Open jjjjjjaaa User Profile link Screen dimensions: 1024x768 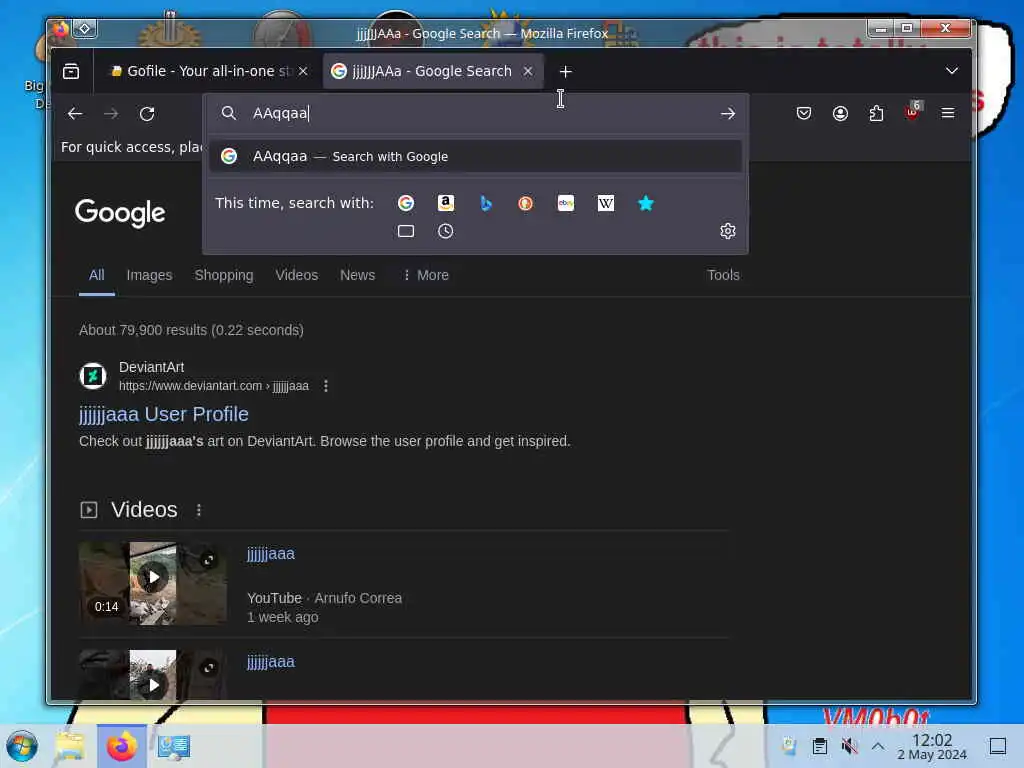point(164,414)
